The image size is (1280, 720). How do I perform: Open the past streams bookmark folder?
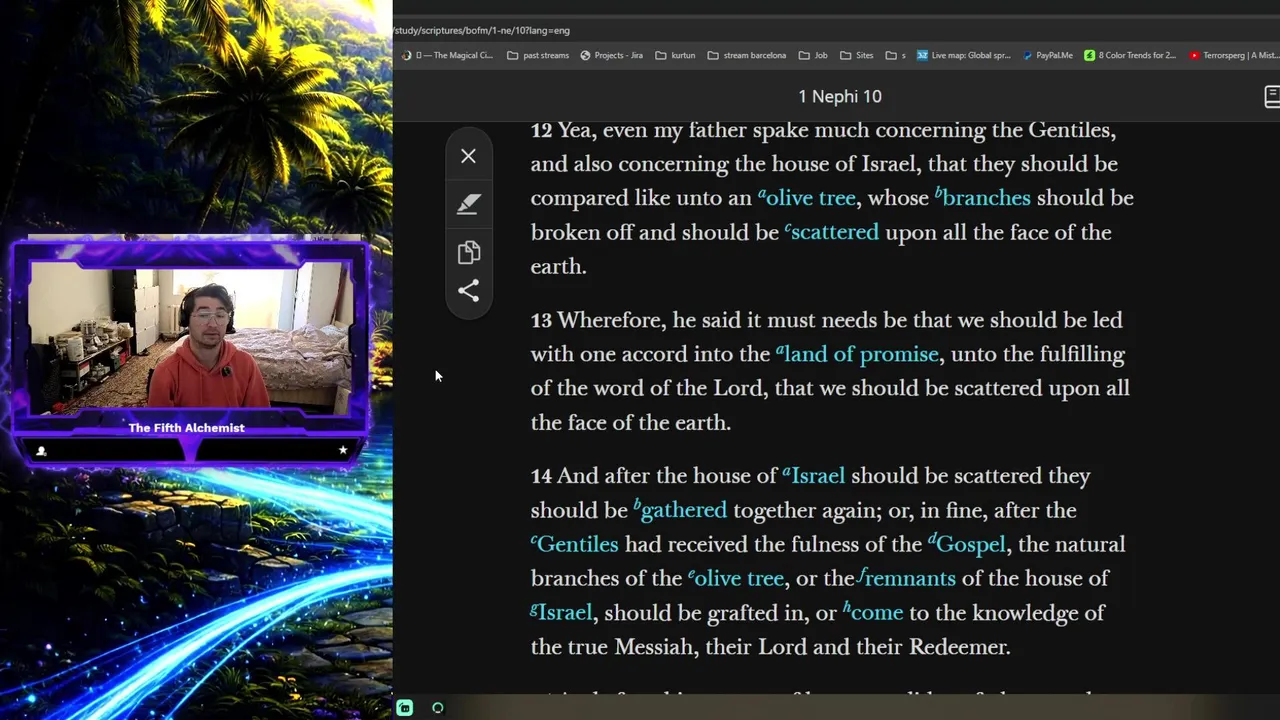(x=538, y=56)
